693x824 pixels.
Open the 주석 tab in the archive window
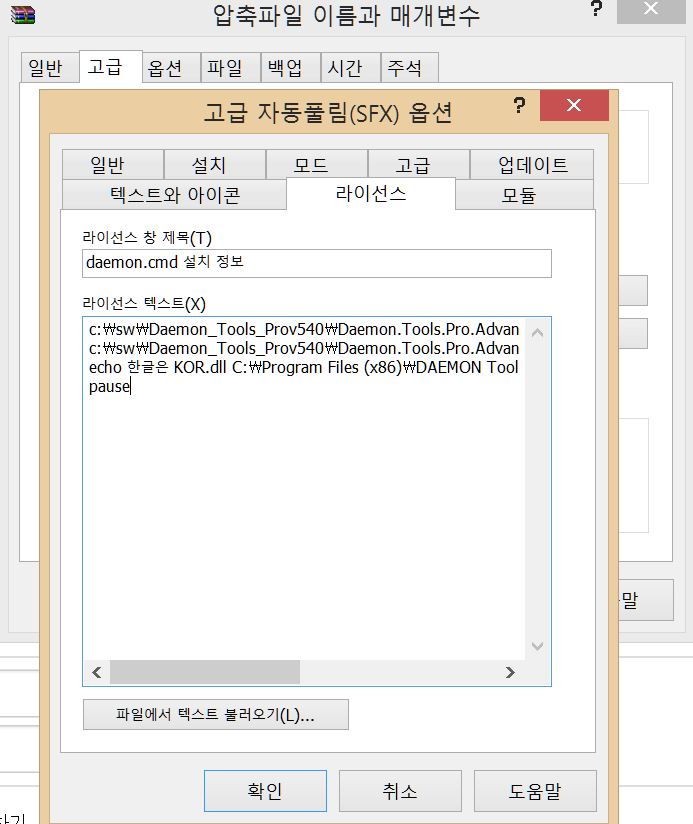[409, 68]
